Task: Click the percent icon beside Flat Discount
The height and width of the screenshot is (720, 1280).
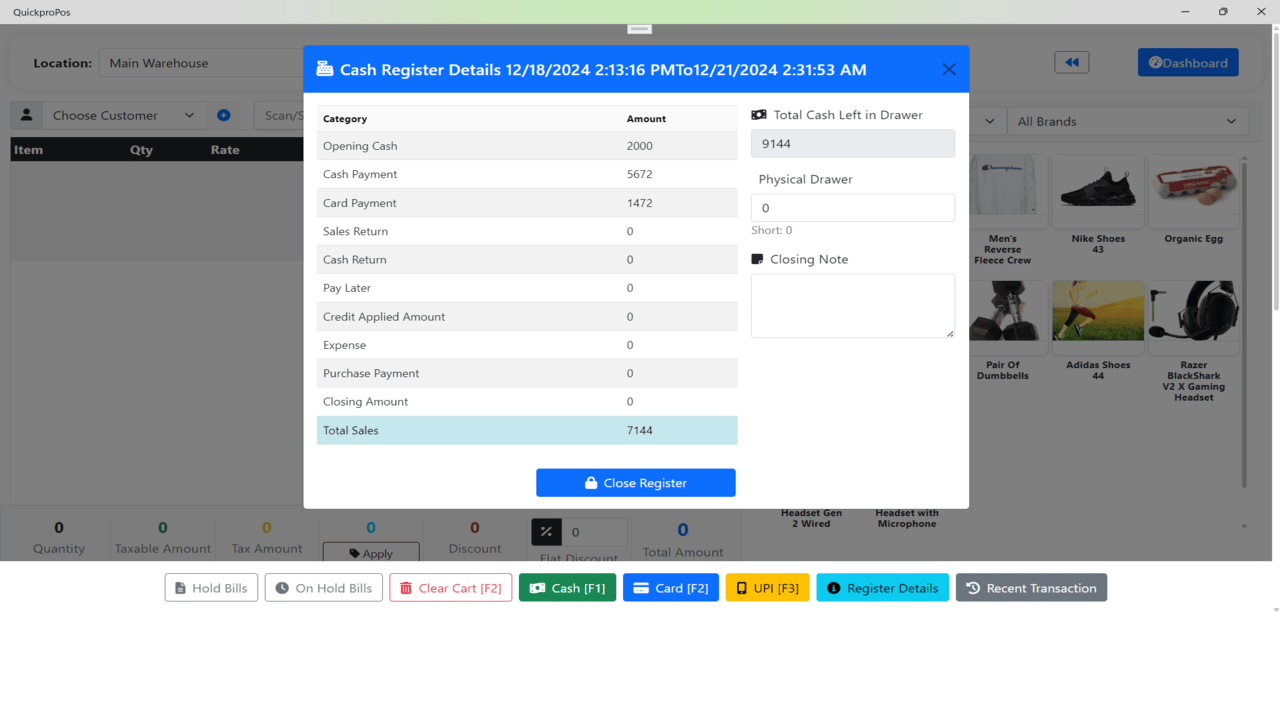Action: (x=546, y=531)
